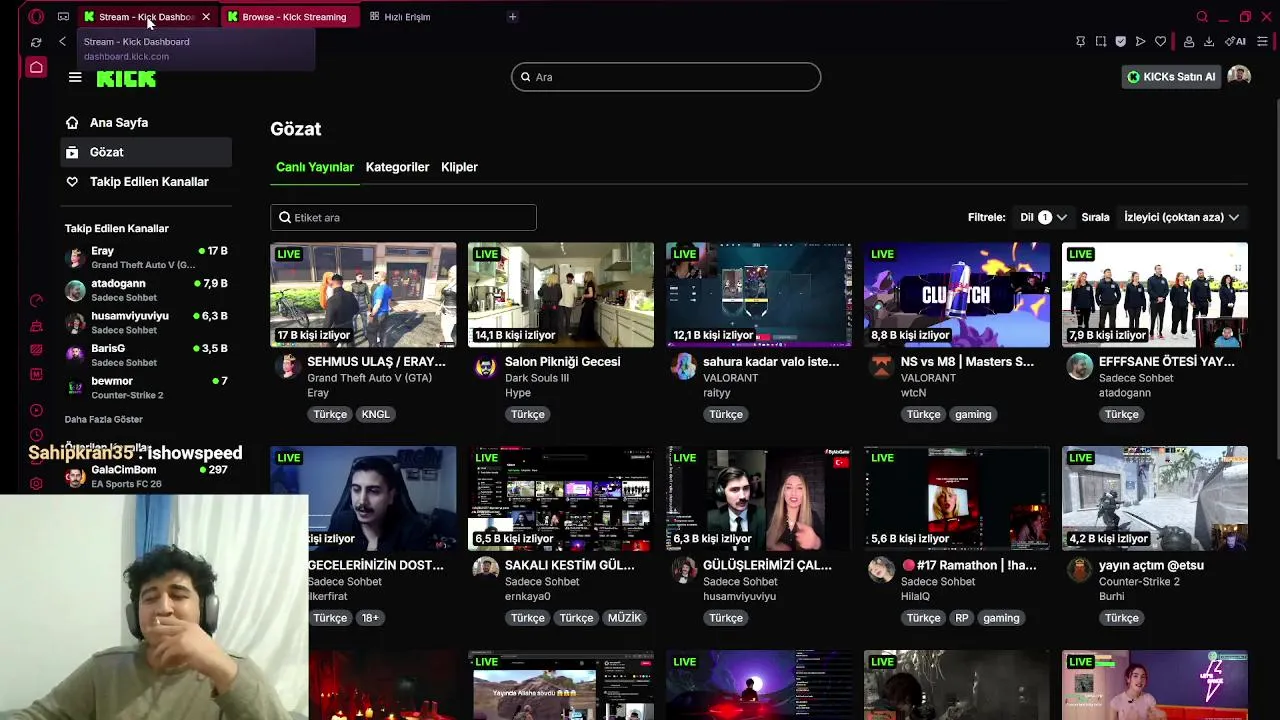
Task: Open a new tab with plus button
Action: click(x=512, y=16)
